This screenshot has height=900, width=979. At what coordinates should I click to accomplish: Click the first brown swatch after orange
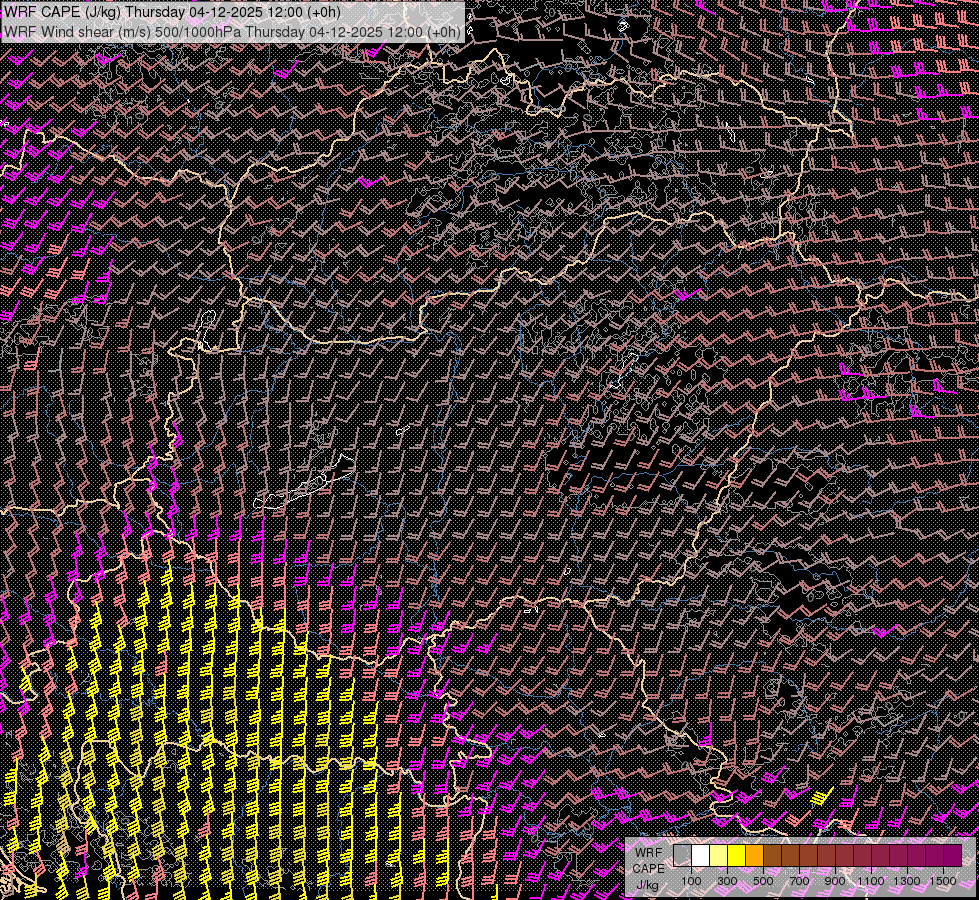point(772,855)
